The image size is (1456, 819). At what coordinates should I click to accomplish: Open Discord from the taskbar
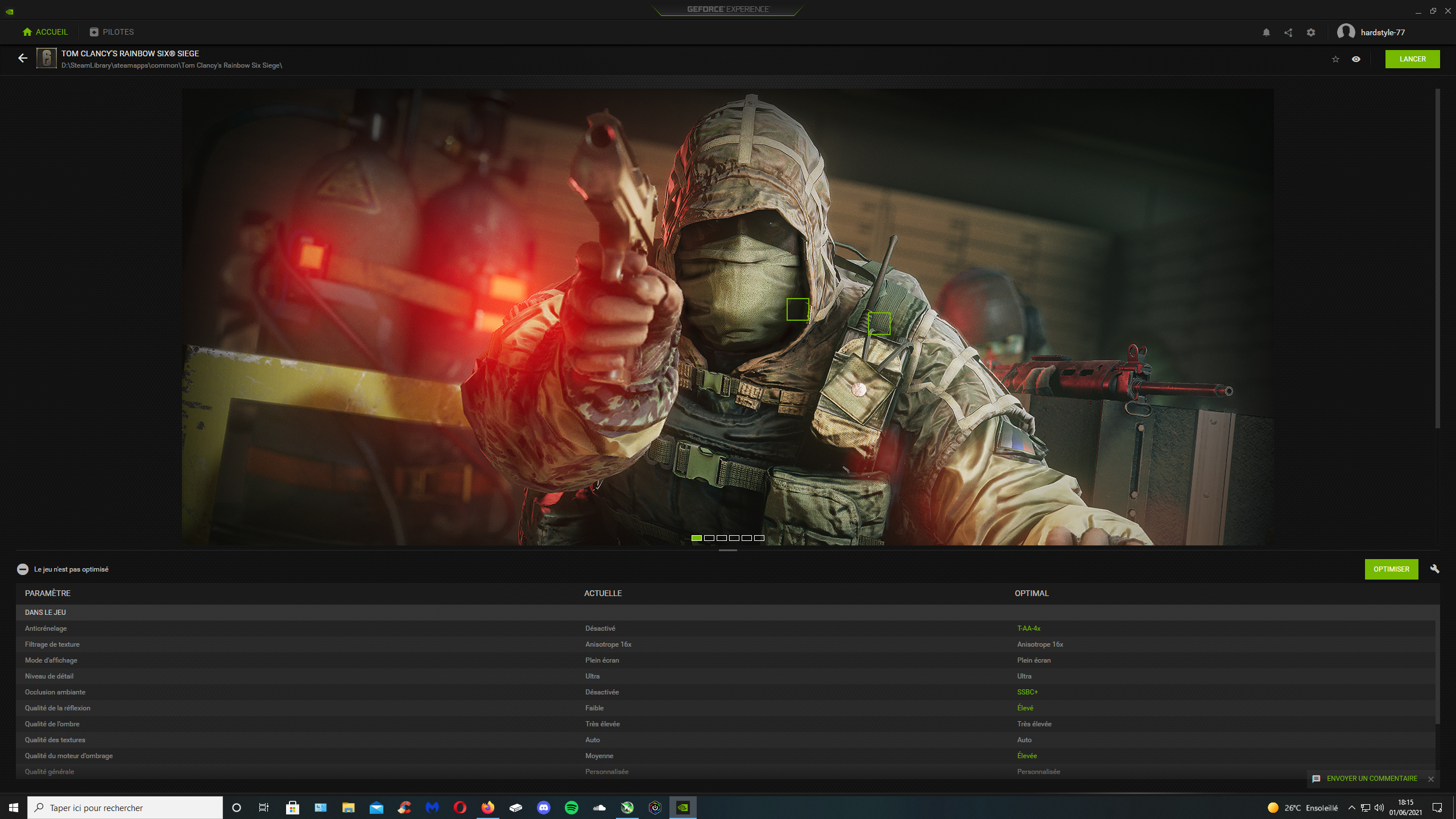pos(543,808)
